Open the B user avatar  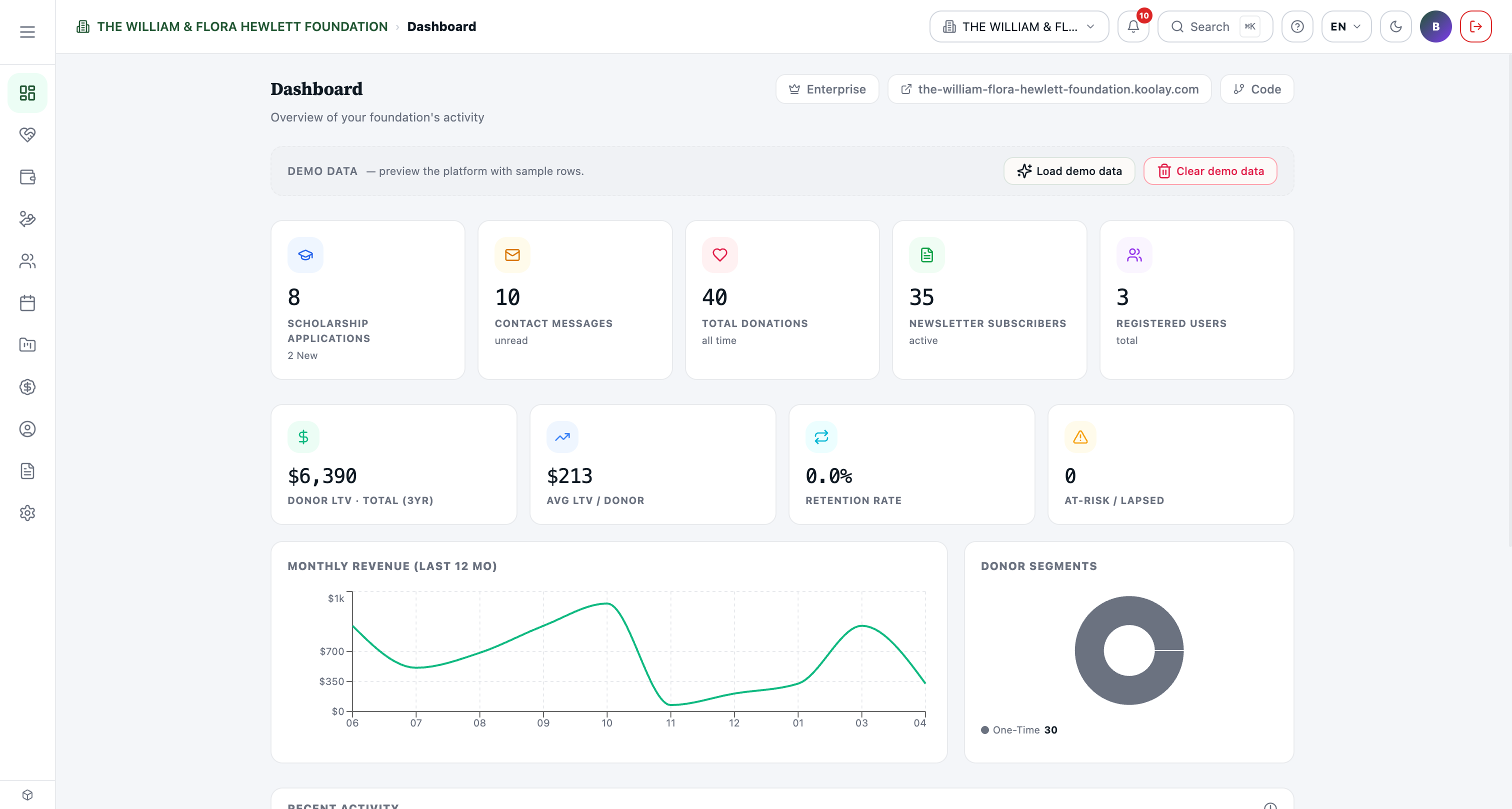click(1435, 26)
